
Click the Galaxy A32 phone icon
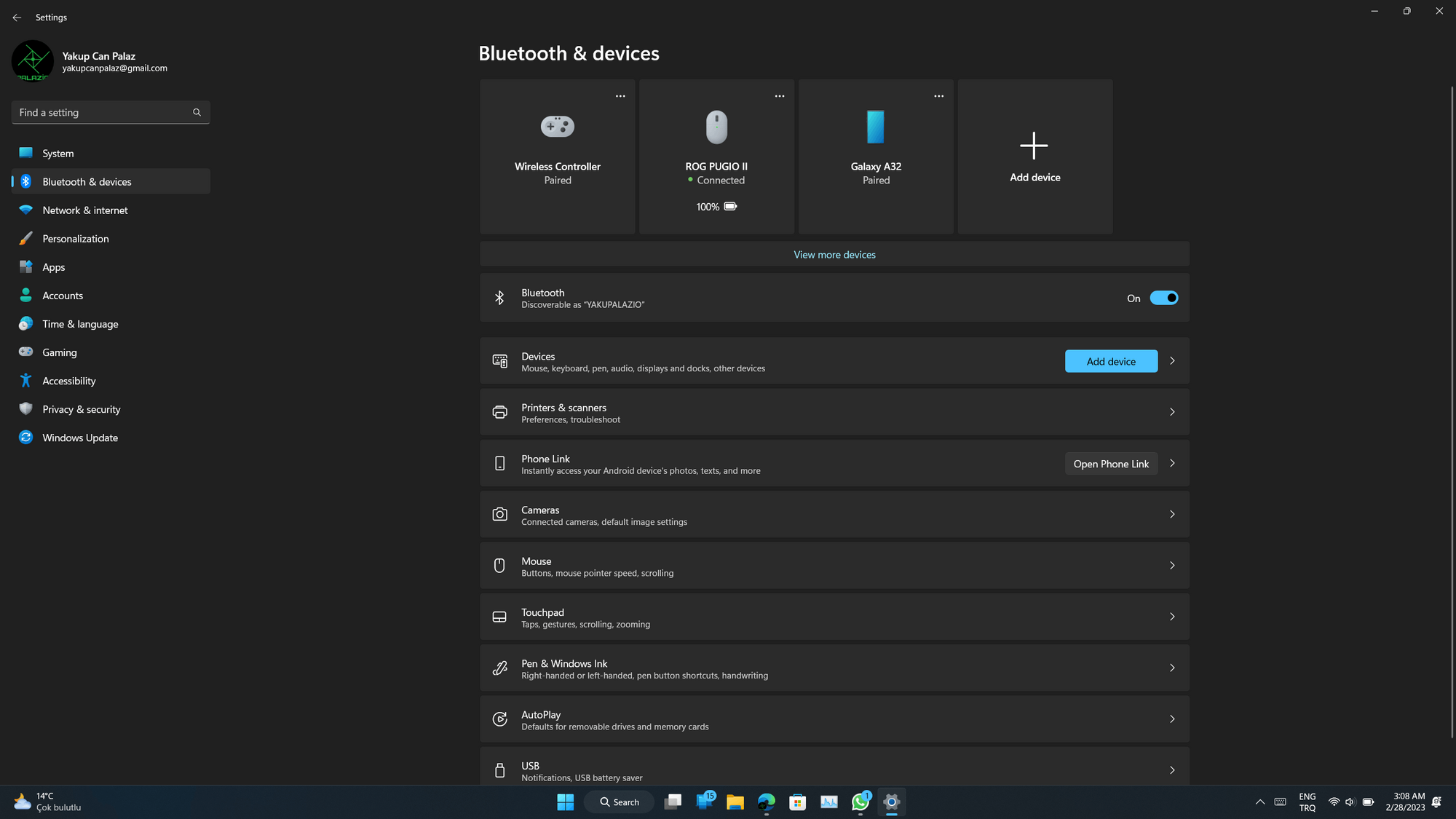click(x=876, y=127)
